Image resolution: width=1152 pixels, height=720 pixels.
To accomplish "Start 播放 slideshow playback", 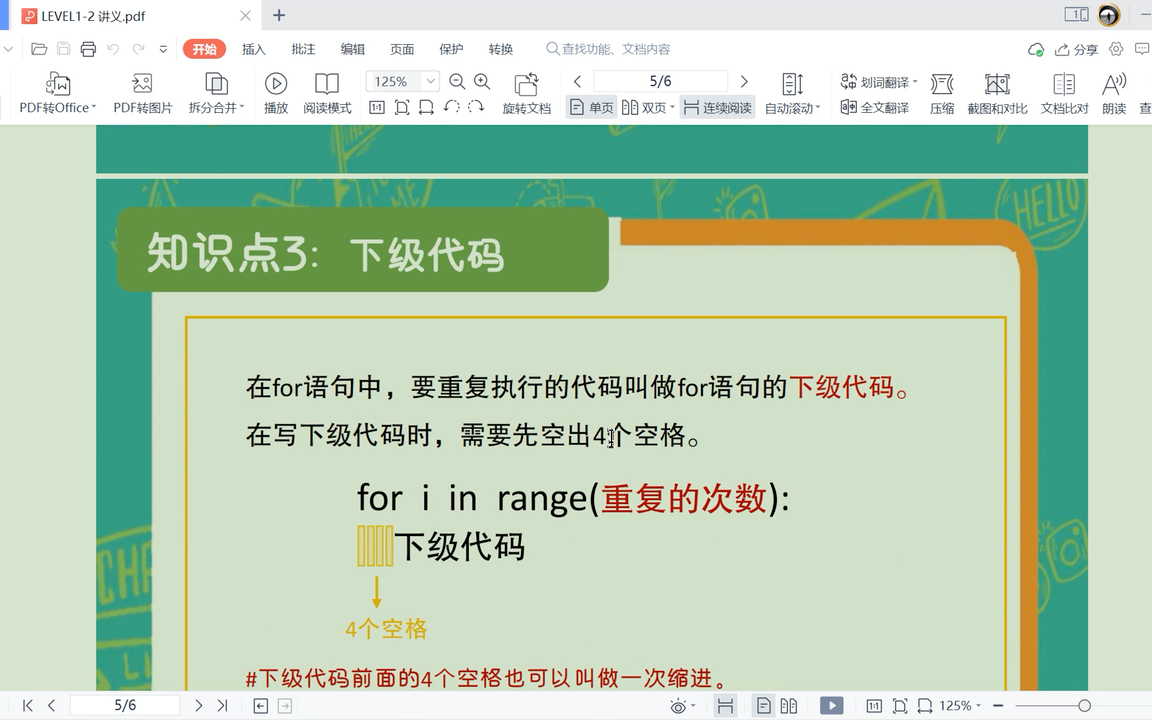I will (x=275, y=92).
